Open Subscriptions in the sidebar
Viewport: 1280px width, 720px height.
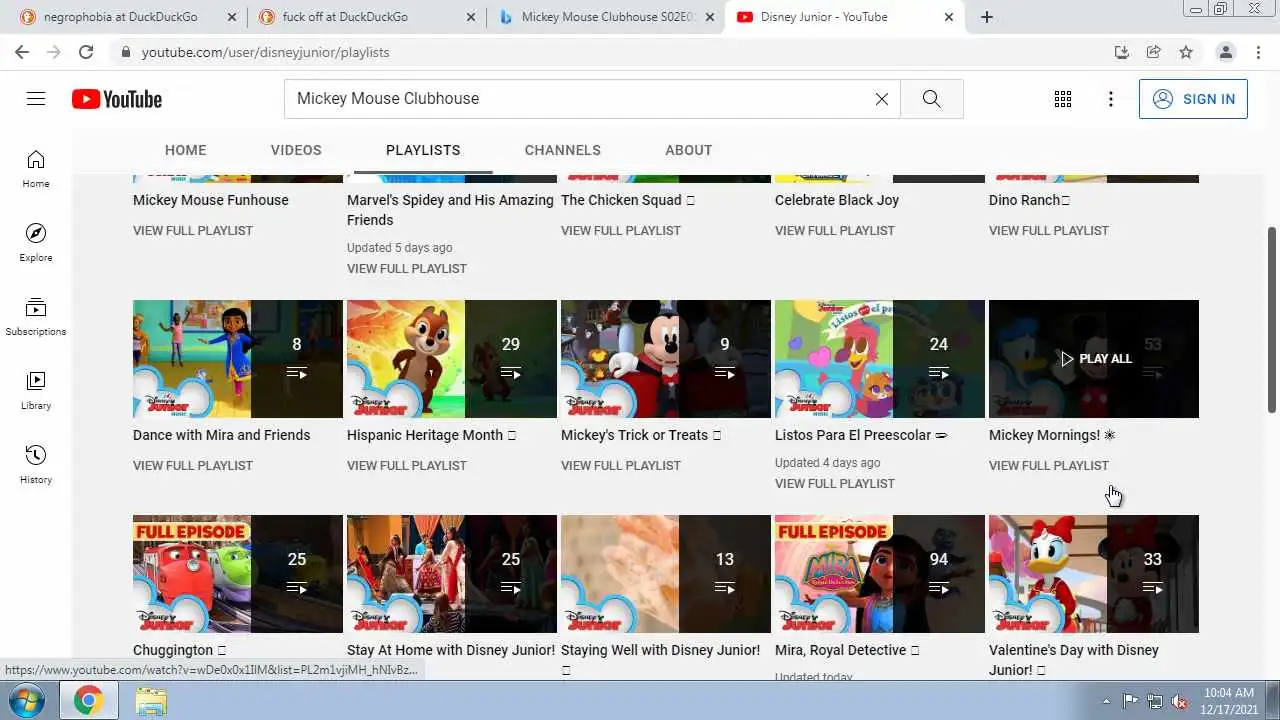[36, 317]
